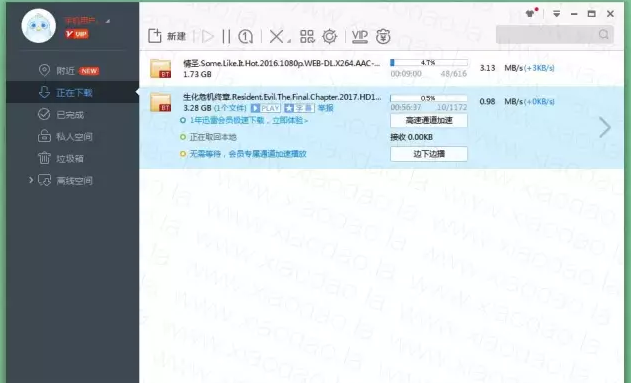Open the 已完成 completed list
This screenshot has width=631, height=383.
(x=61, y=115)
